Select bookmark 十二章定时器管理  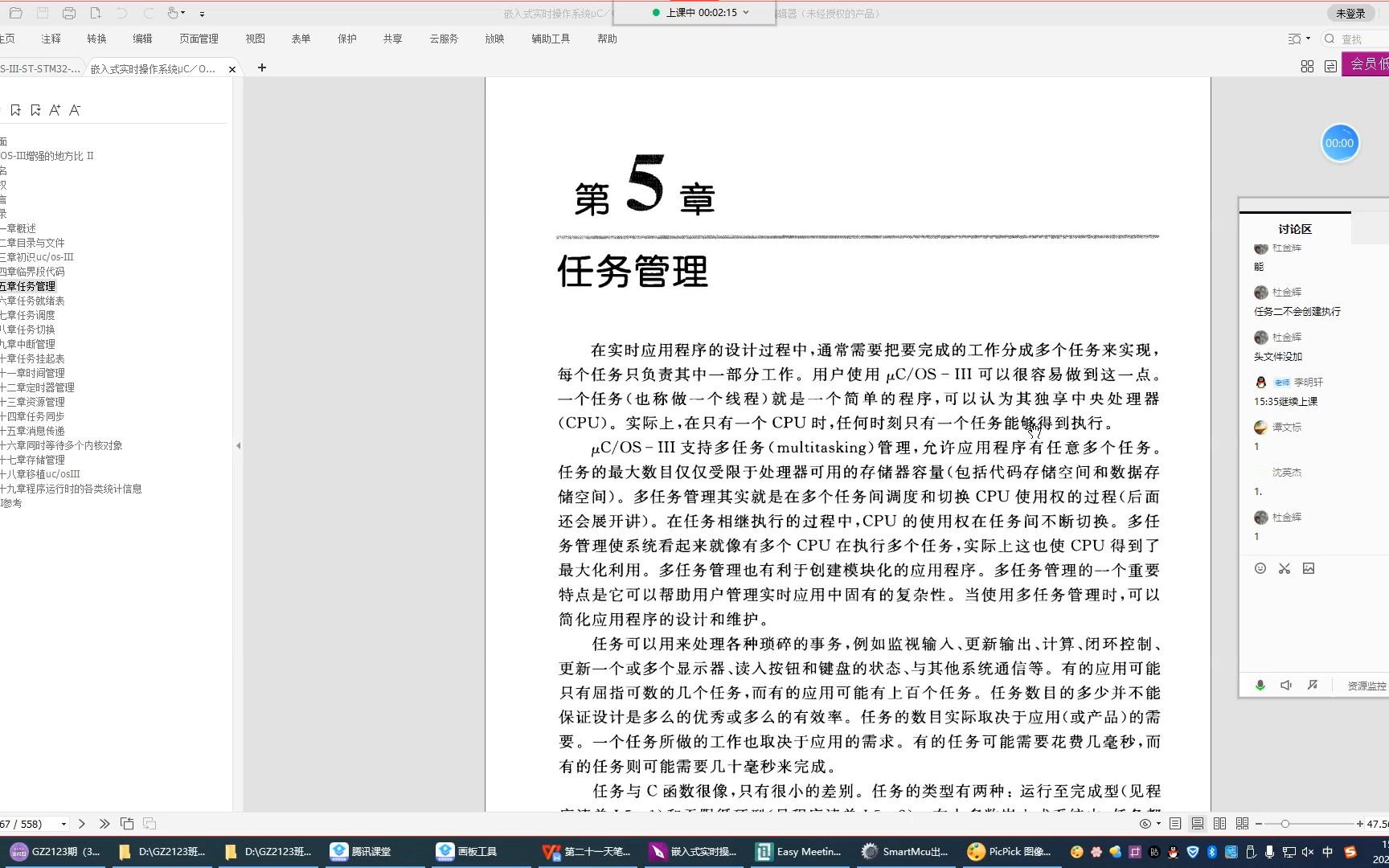[x=37, y=387]
